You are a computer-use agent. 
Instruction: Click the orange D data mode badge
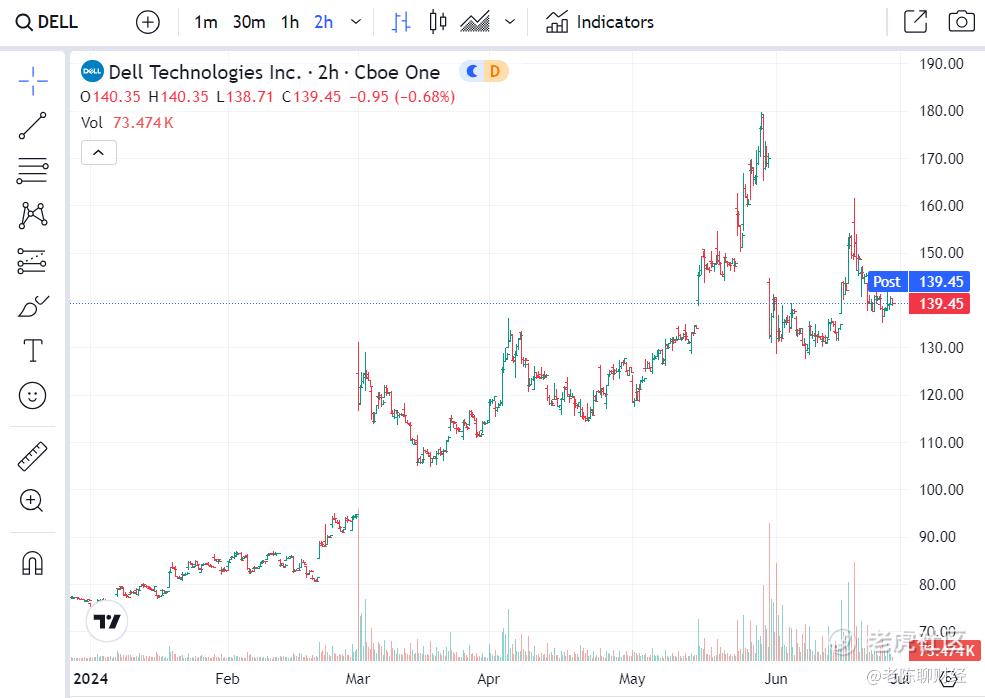click(x=495, y=72)
